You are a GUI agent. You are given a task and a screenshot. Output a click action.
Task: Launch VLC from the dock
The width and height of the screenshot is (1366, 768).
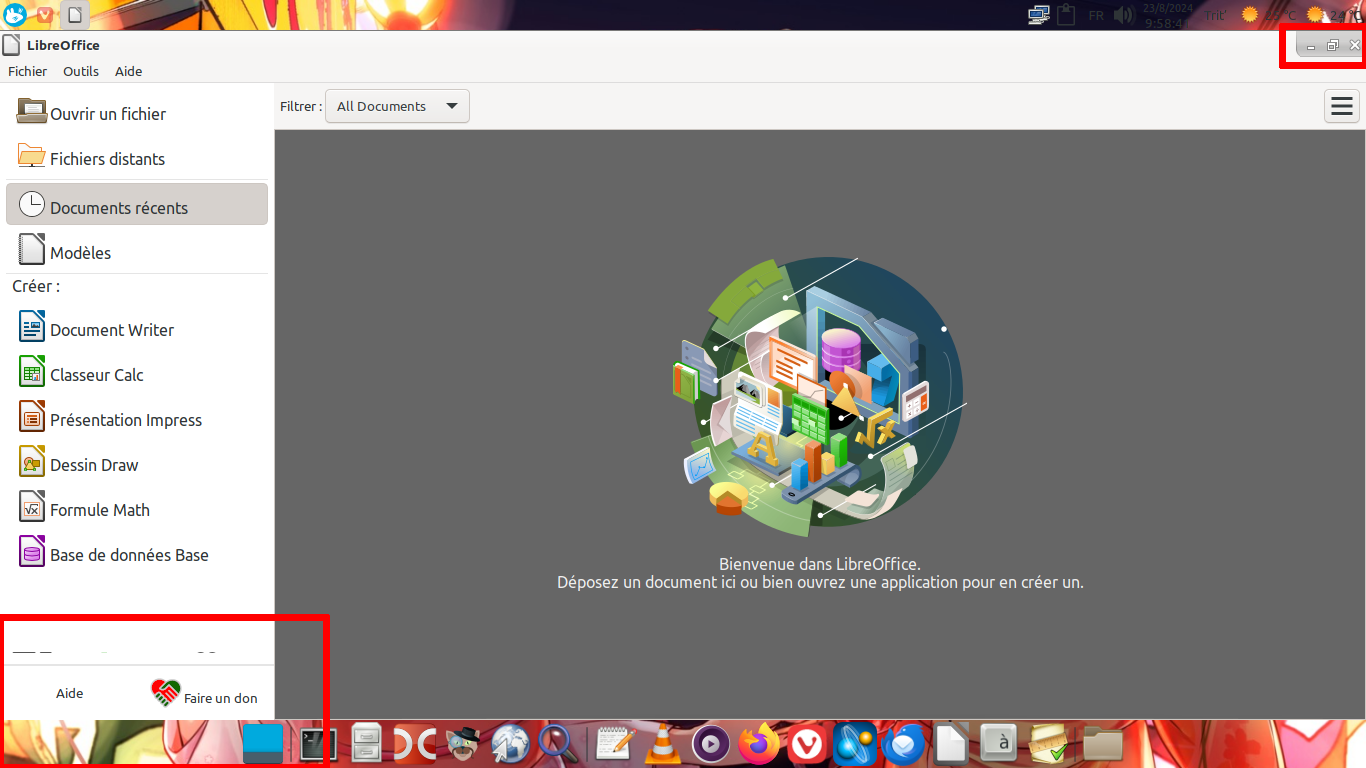pos(661,744)
